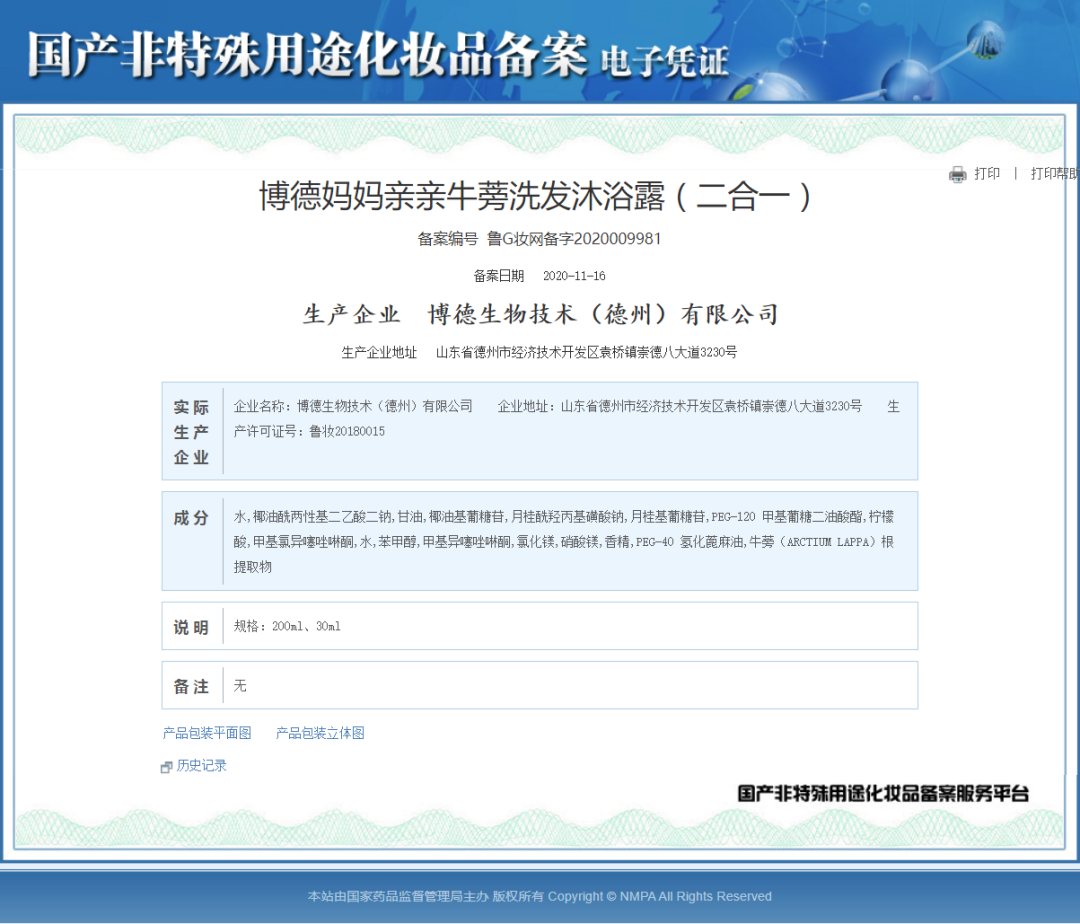Click the product name 博德妈妈亲亲牛蒡洗发沐浴露 heading
The height and width of the screenshot is (924, 1080).
point(539,196)
